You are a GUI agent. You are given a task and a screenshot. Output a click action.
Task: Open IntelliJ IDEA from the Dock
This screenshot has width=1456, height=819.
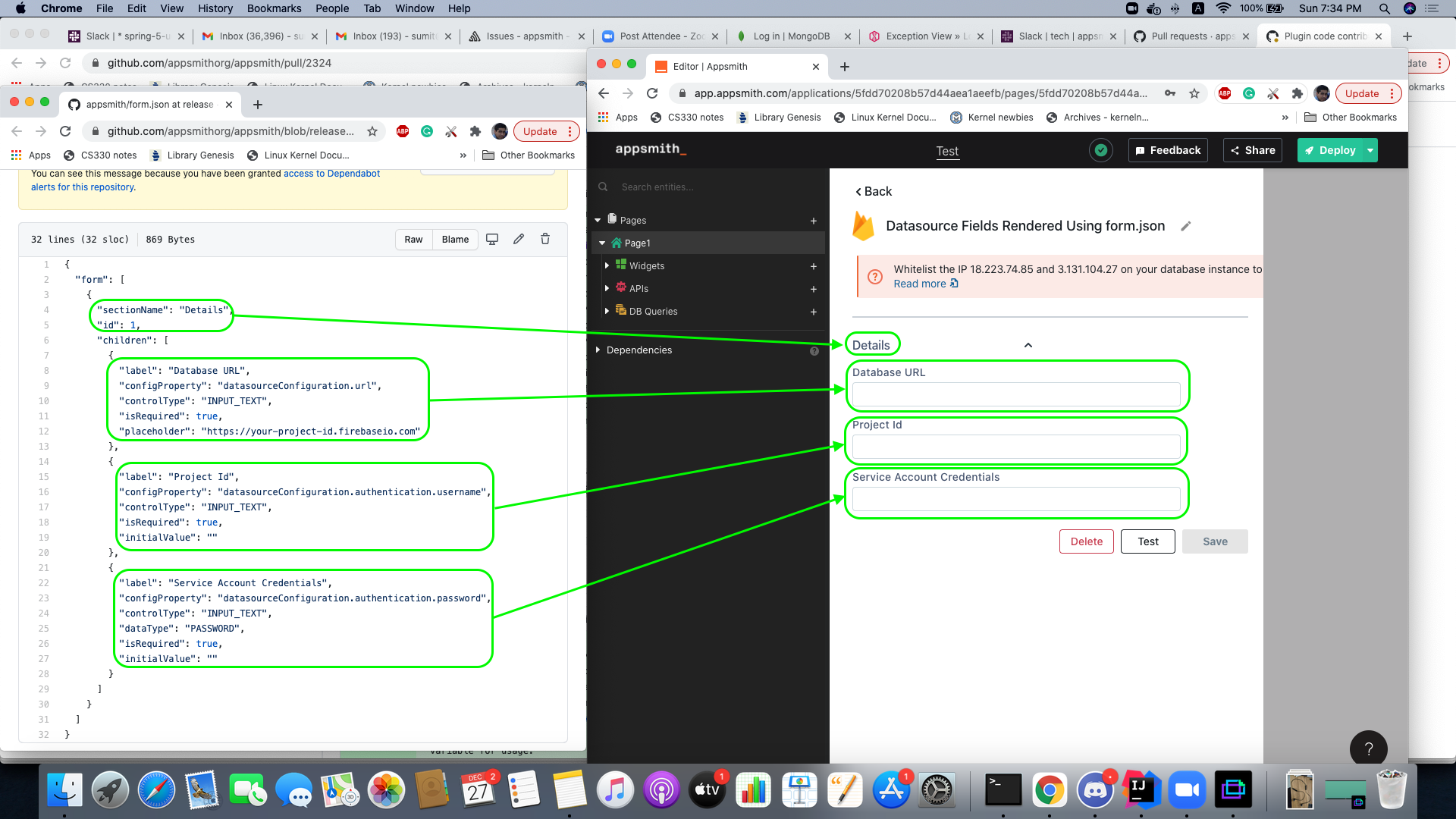1141,790
